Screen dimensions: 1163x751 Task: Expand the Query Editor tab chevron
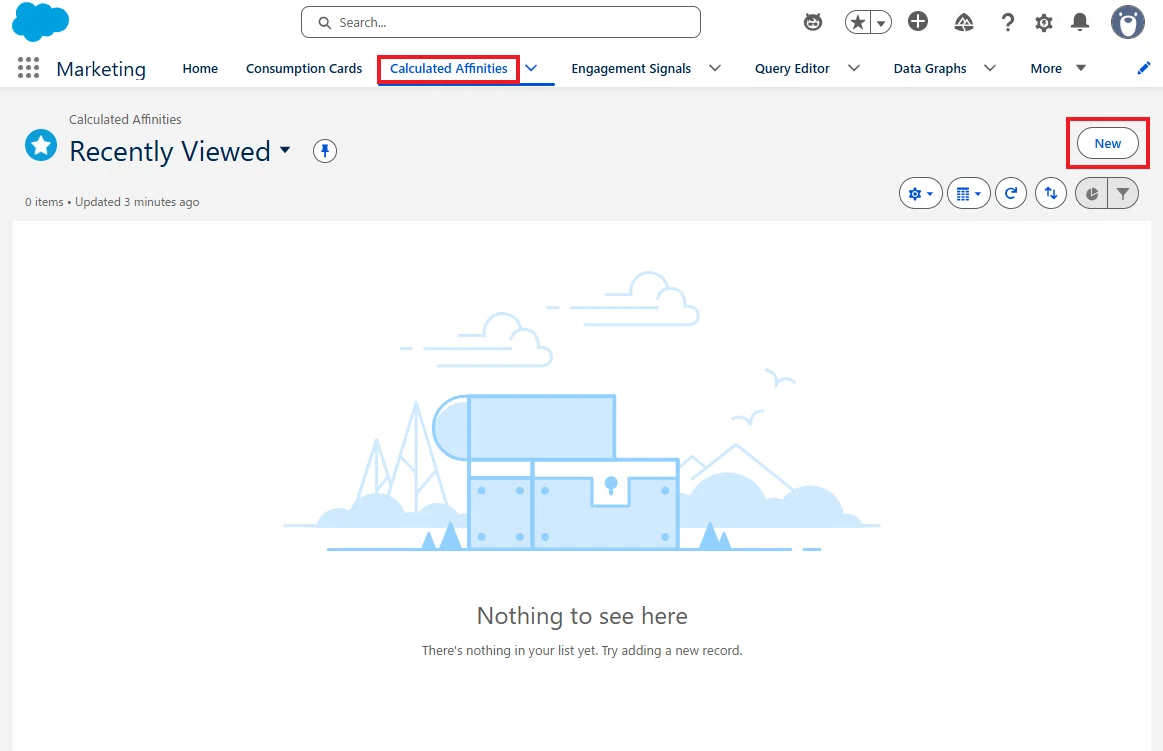(854, 68)
